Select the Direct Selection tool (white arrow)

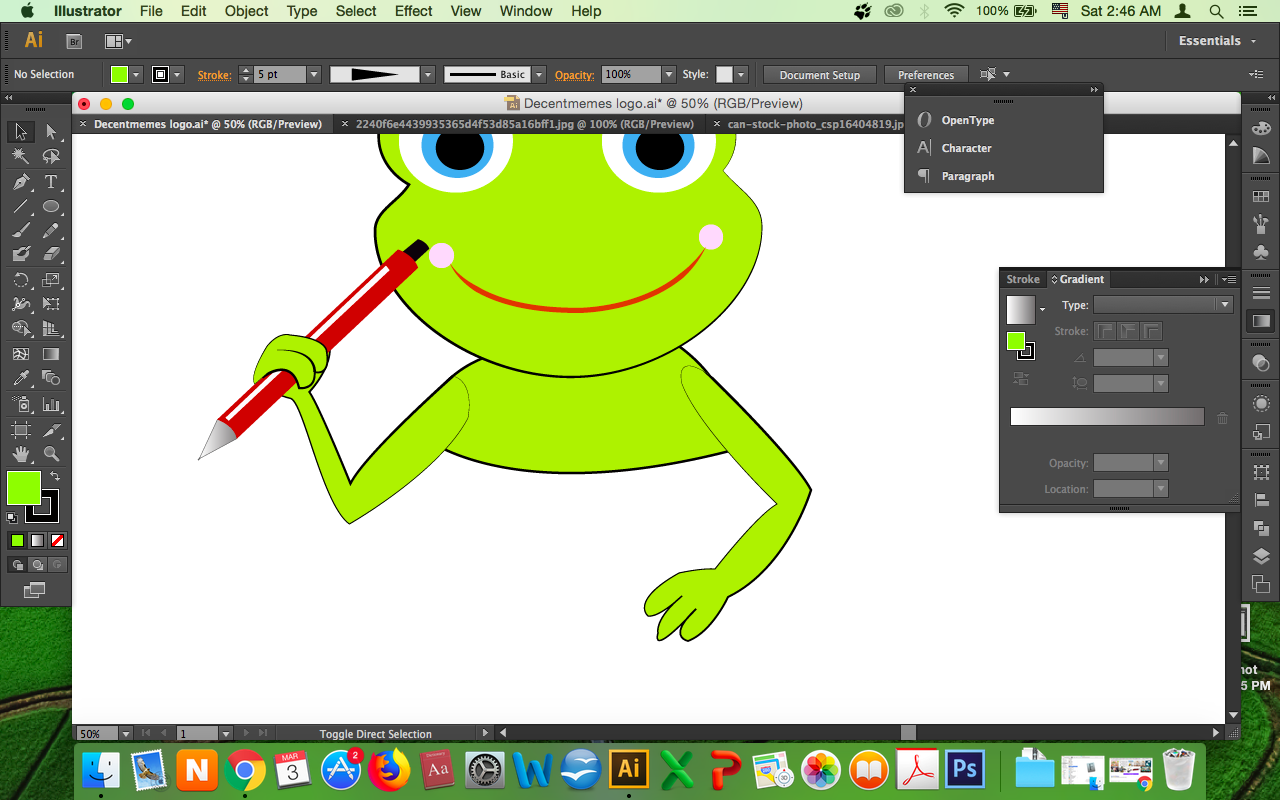pos(51,132)
